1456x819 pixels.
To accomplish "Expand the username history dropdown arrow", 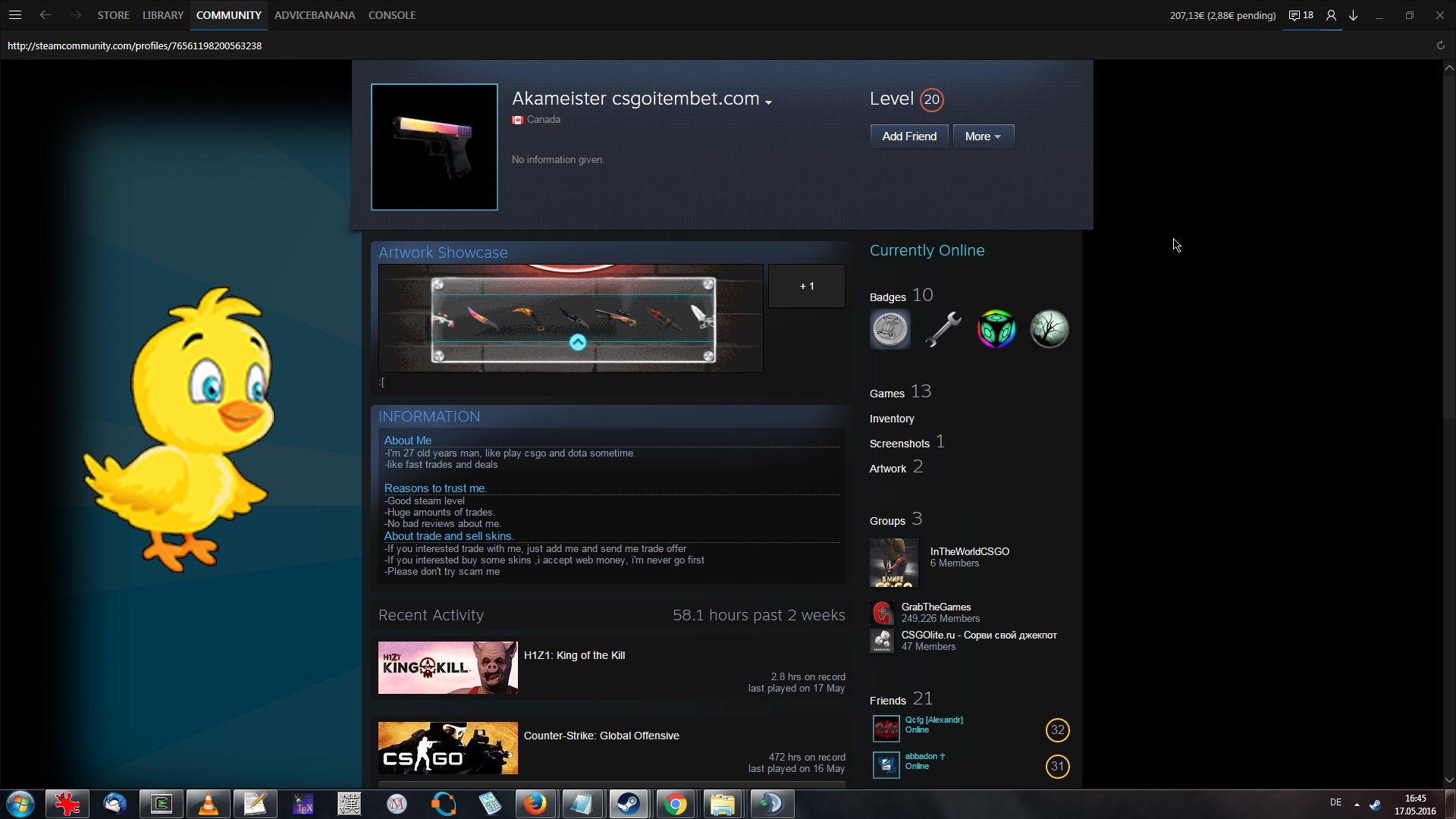I will (x=768, y=102).
